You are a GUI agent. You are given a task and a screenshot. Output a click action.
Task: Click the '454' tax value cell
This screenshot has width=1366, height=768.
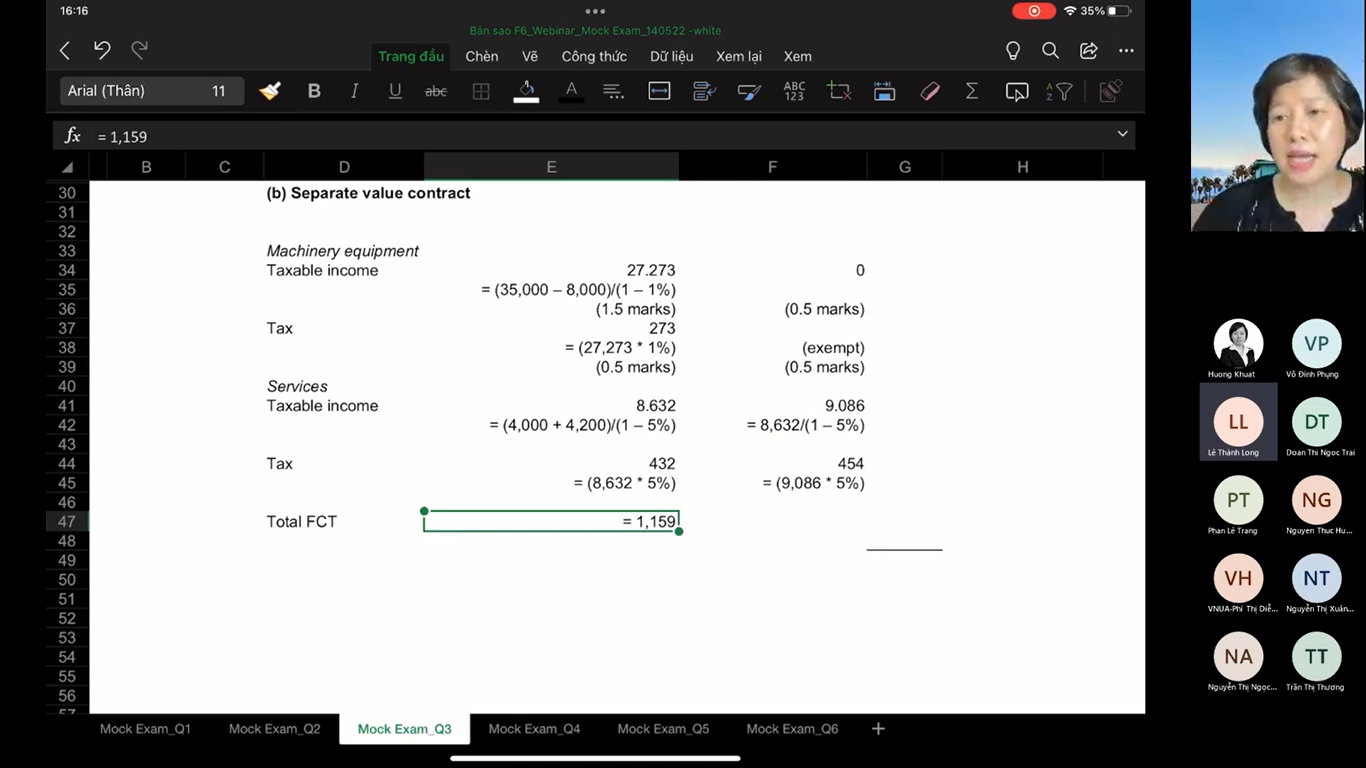773,464
